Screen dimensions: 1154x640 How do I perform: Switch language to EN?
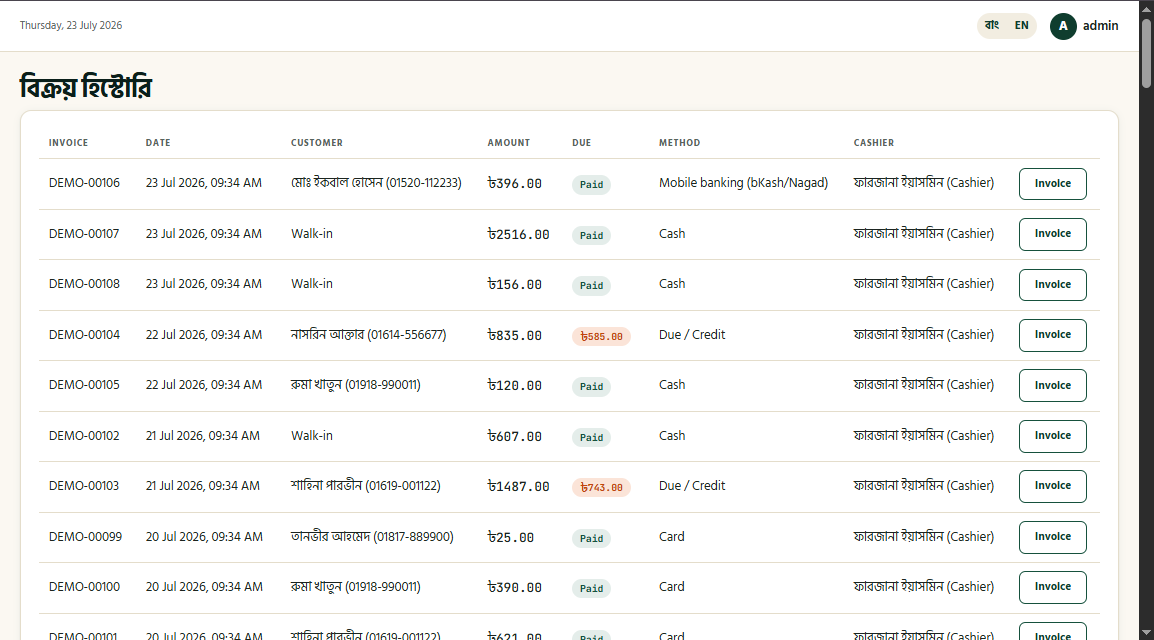click(x=1022, y=25)
